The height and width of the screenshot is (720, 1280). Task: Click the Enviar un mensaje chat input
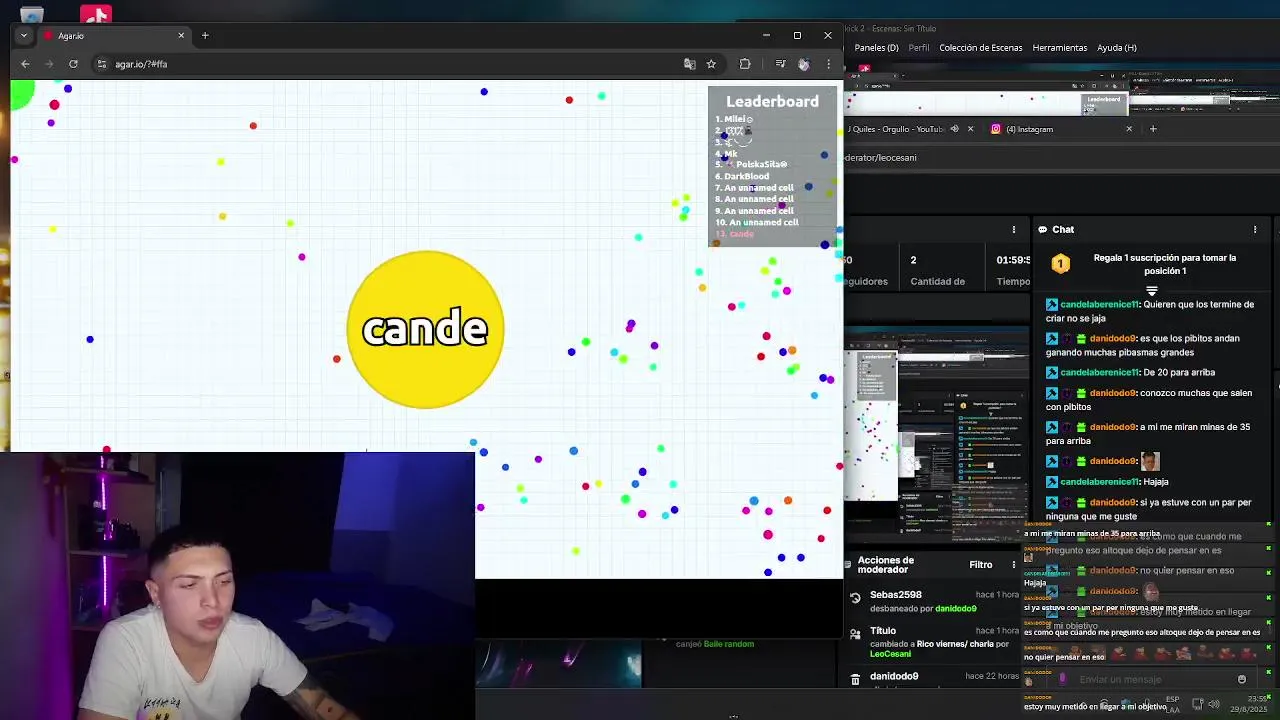(x=1150, y=679)
